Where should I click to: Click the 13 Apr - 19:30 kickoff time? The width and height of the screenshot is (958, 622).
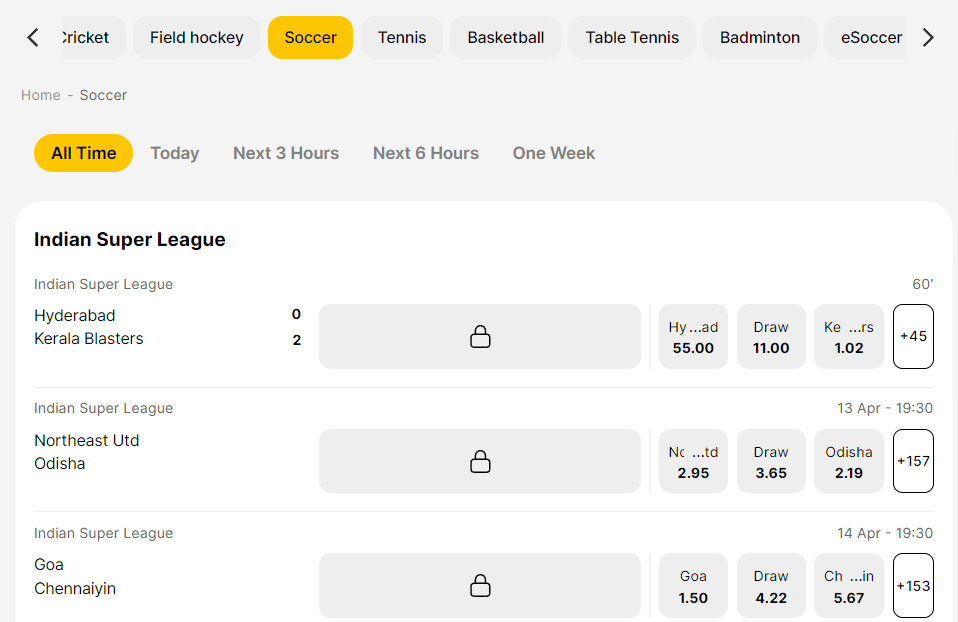[885, 408]
